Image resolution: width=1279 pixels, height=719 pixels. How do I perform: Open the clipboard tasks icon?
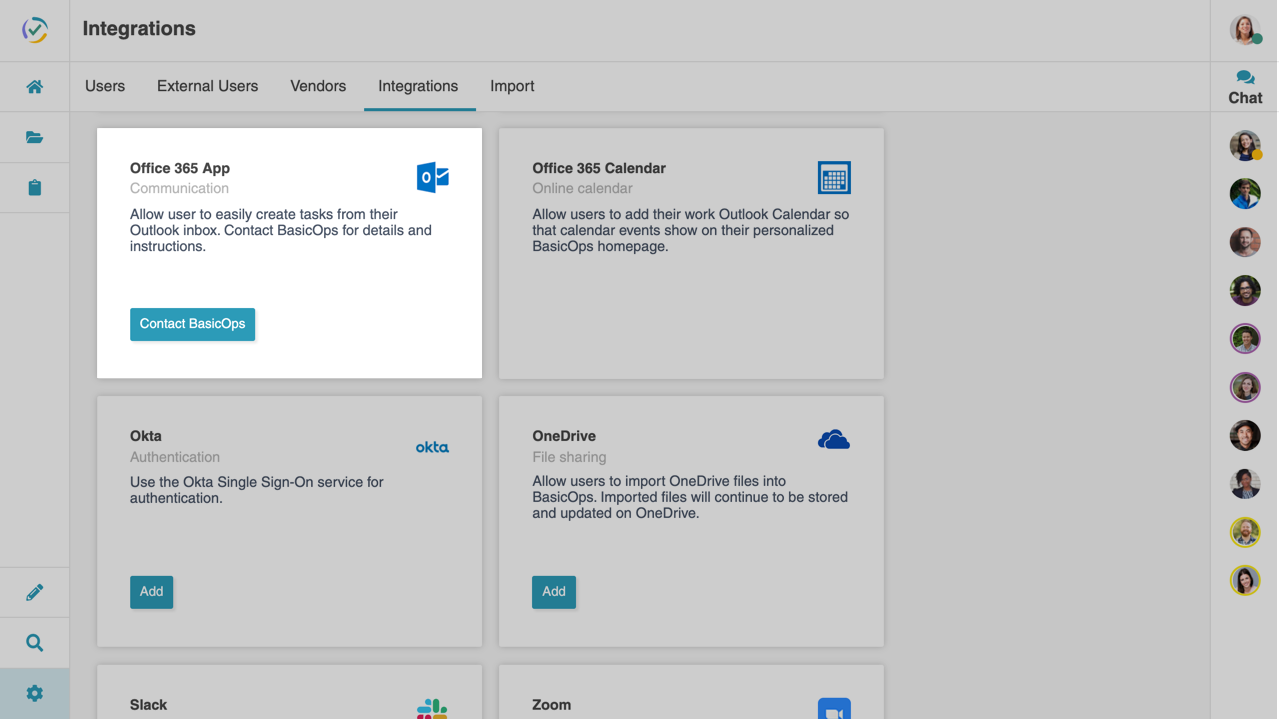(34, 188)
